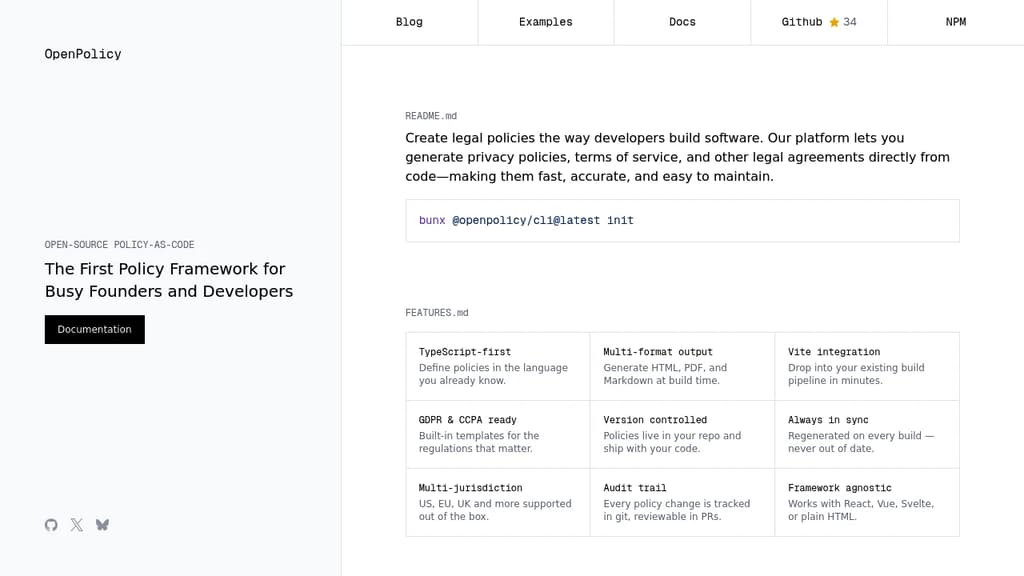Select the OpenPolicy logo

click(83, 54)
